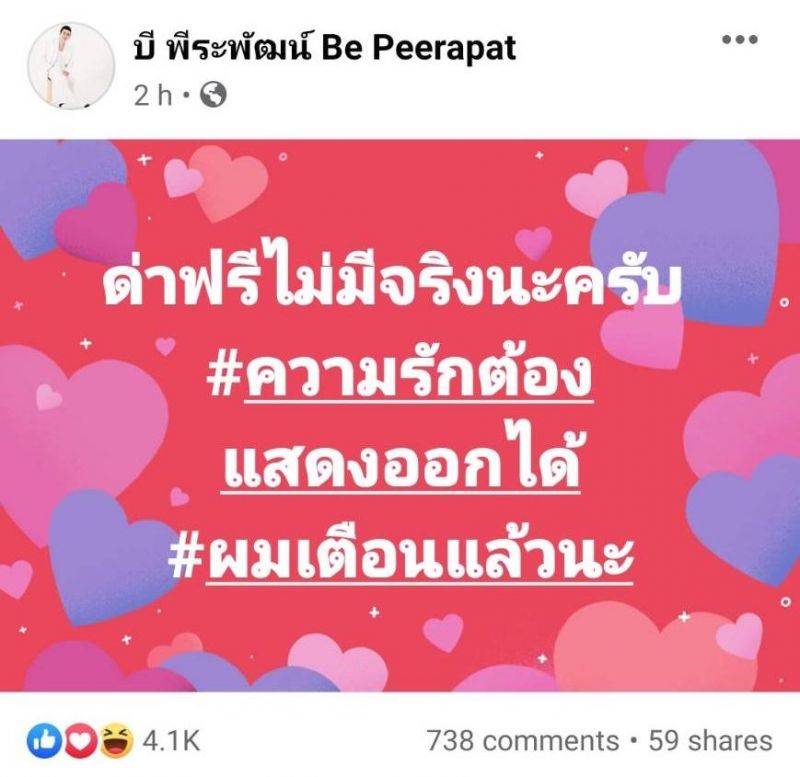Click the Haha laughing reaction icon
This screenshot has height=777, width=800.
coord(116,741)
